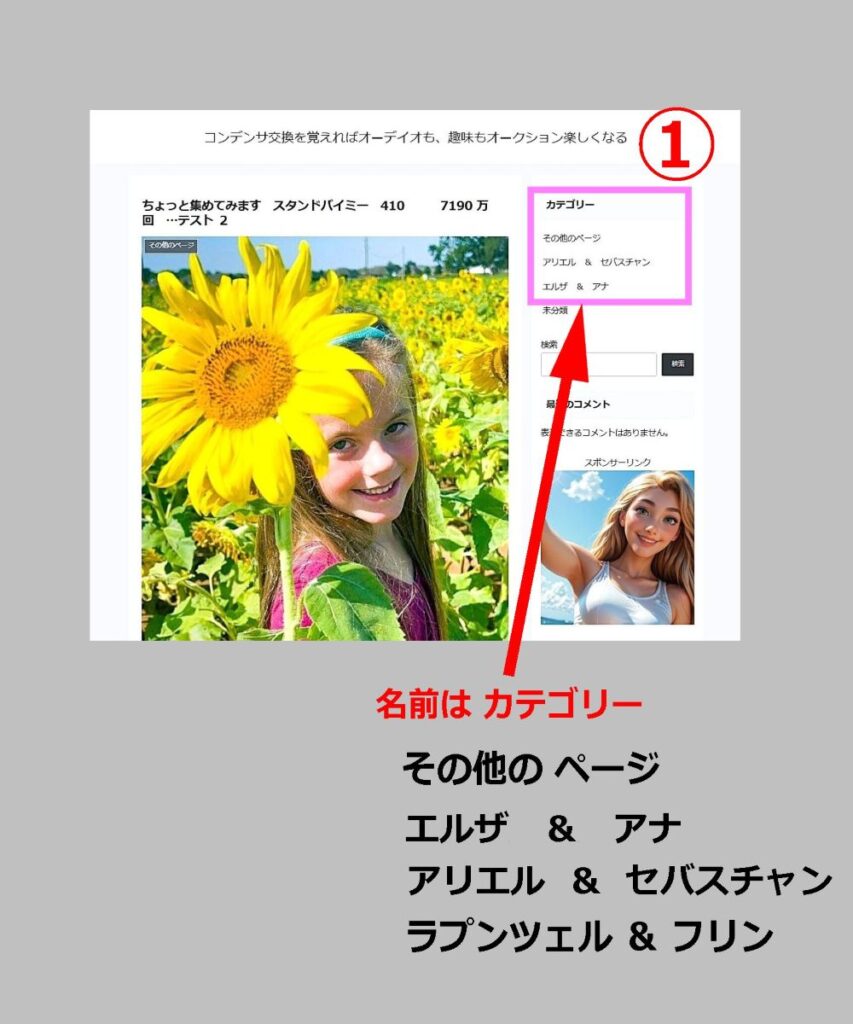
Task: Click the sunflower girl featured photo
Action: (324, 440)
